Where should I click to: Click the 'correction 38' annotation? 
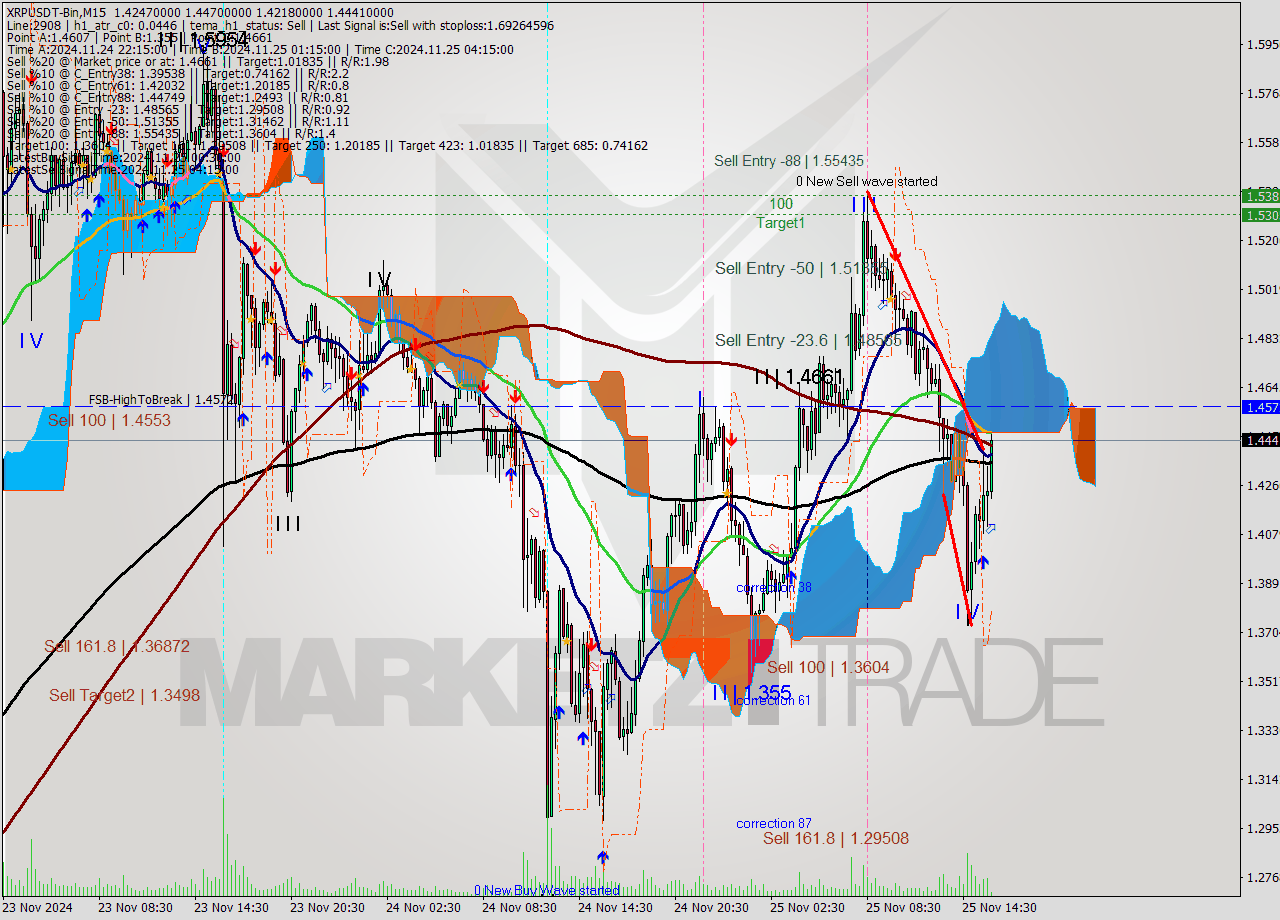(x=774, y=587)
